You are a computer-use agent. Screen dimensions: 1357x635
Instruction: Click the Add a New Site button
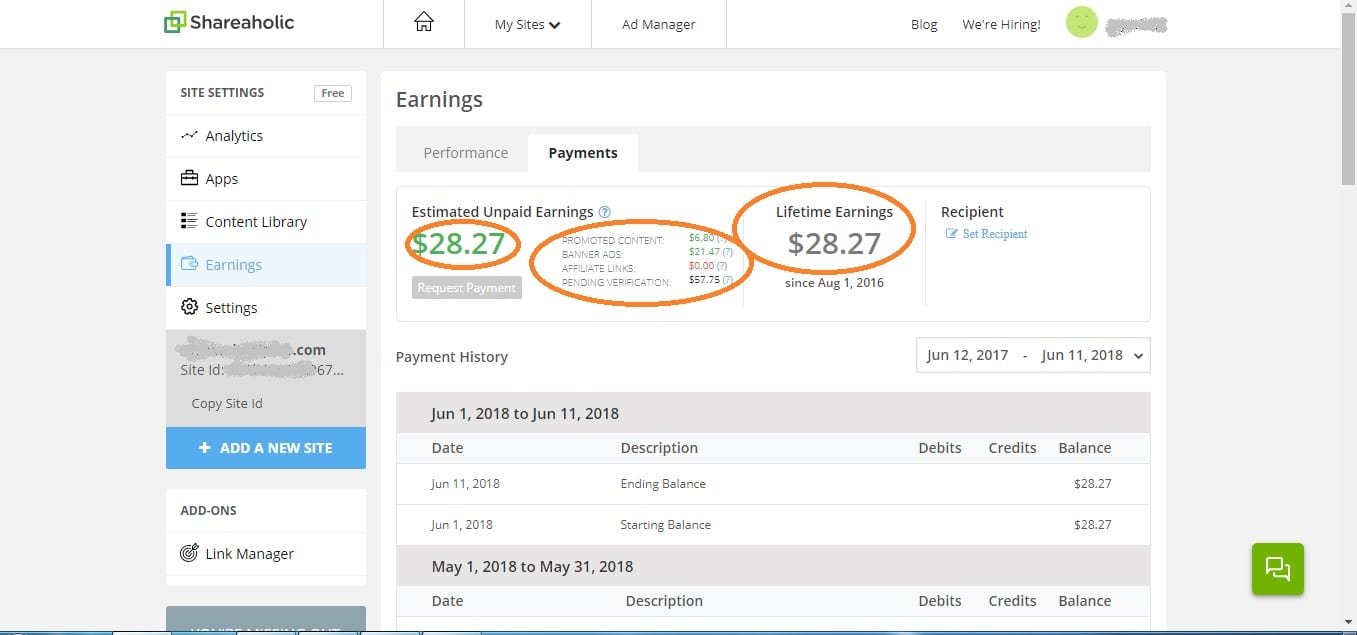pos(266,448)
